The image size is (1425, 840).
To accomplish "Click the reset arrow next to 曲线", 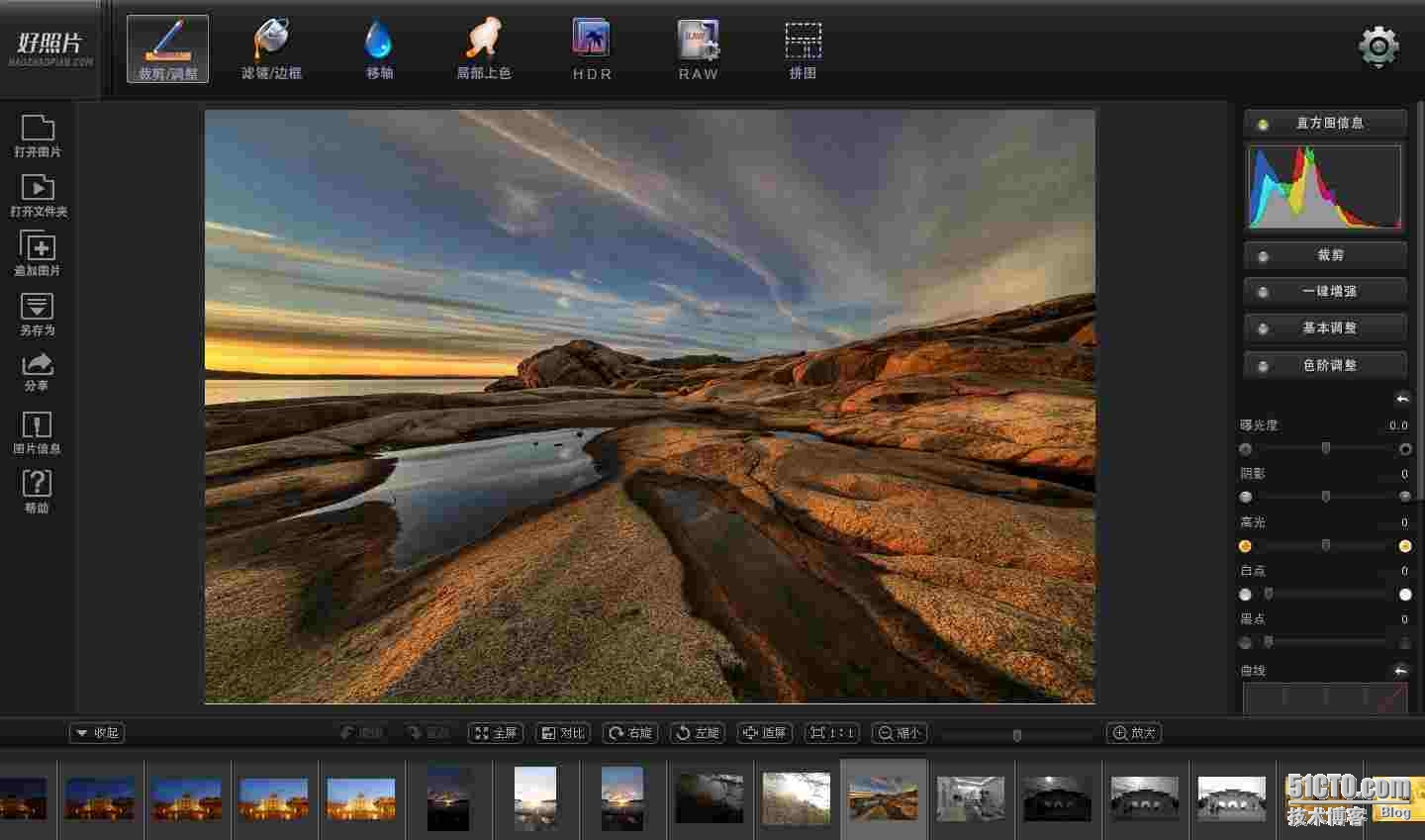I will tap(1401, 670).
